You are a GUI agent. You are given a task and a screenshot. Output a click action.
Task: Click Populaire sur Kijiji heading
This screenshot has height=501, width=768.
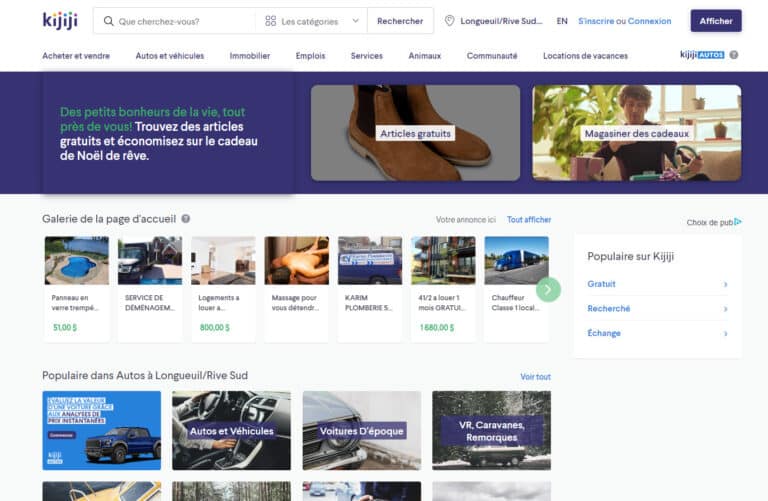point(630,256)
